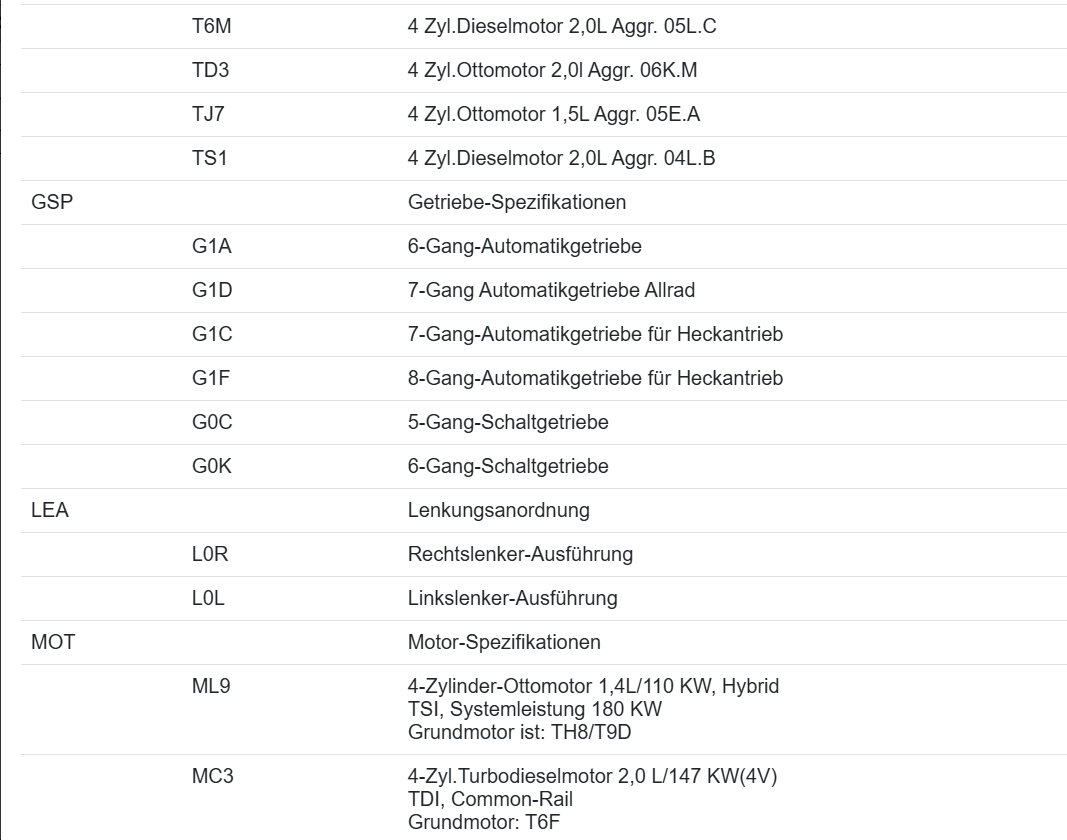
Task: Click the LEA group code
Action: [50, 511]
